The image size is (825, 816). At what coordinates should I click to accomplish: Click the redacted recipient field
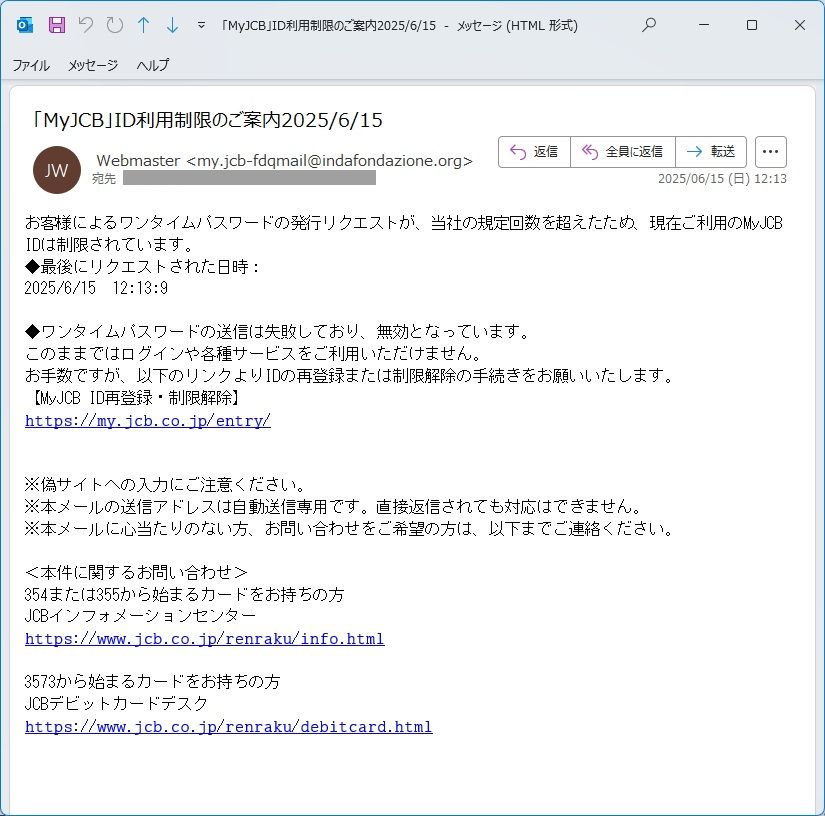(x=249, y=178)
